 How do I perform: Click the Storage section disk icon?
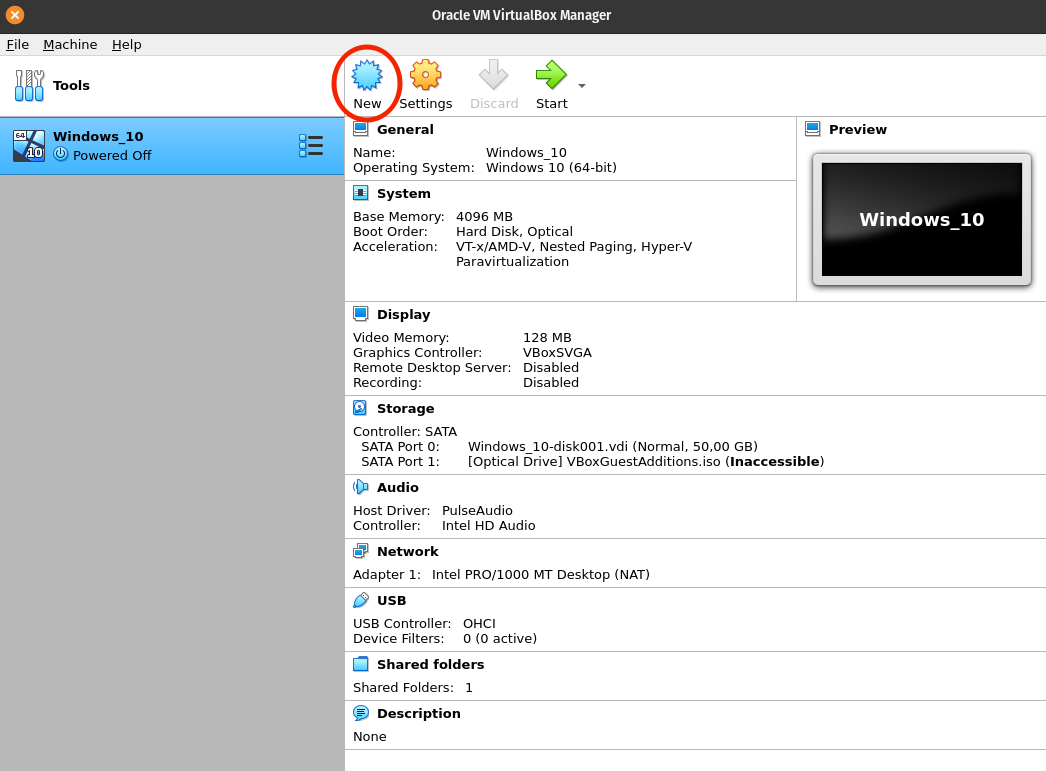[x=360, y=408]
